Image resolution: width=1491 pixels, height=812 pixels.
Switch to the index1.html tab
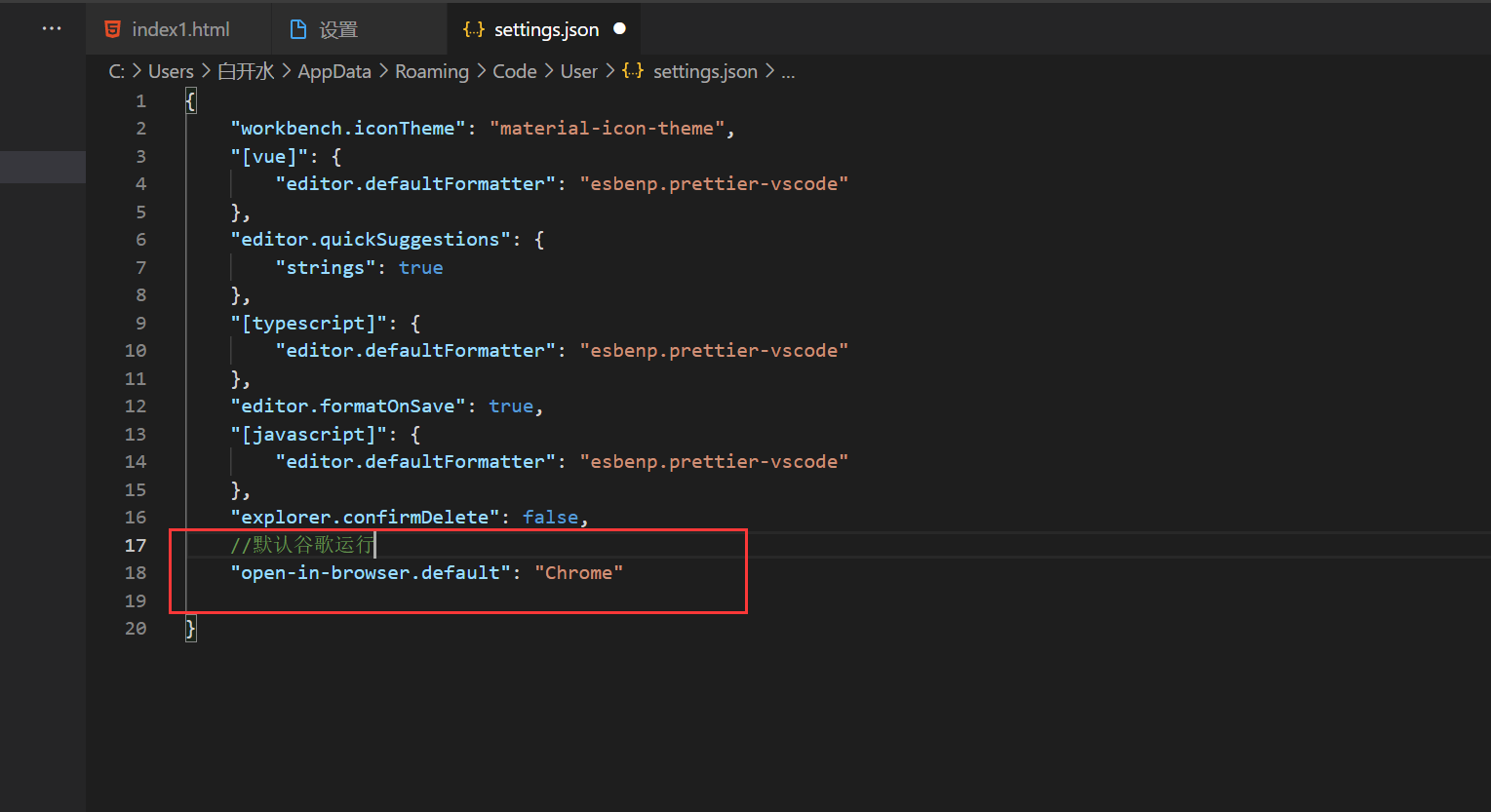(178, 28)
